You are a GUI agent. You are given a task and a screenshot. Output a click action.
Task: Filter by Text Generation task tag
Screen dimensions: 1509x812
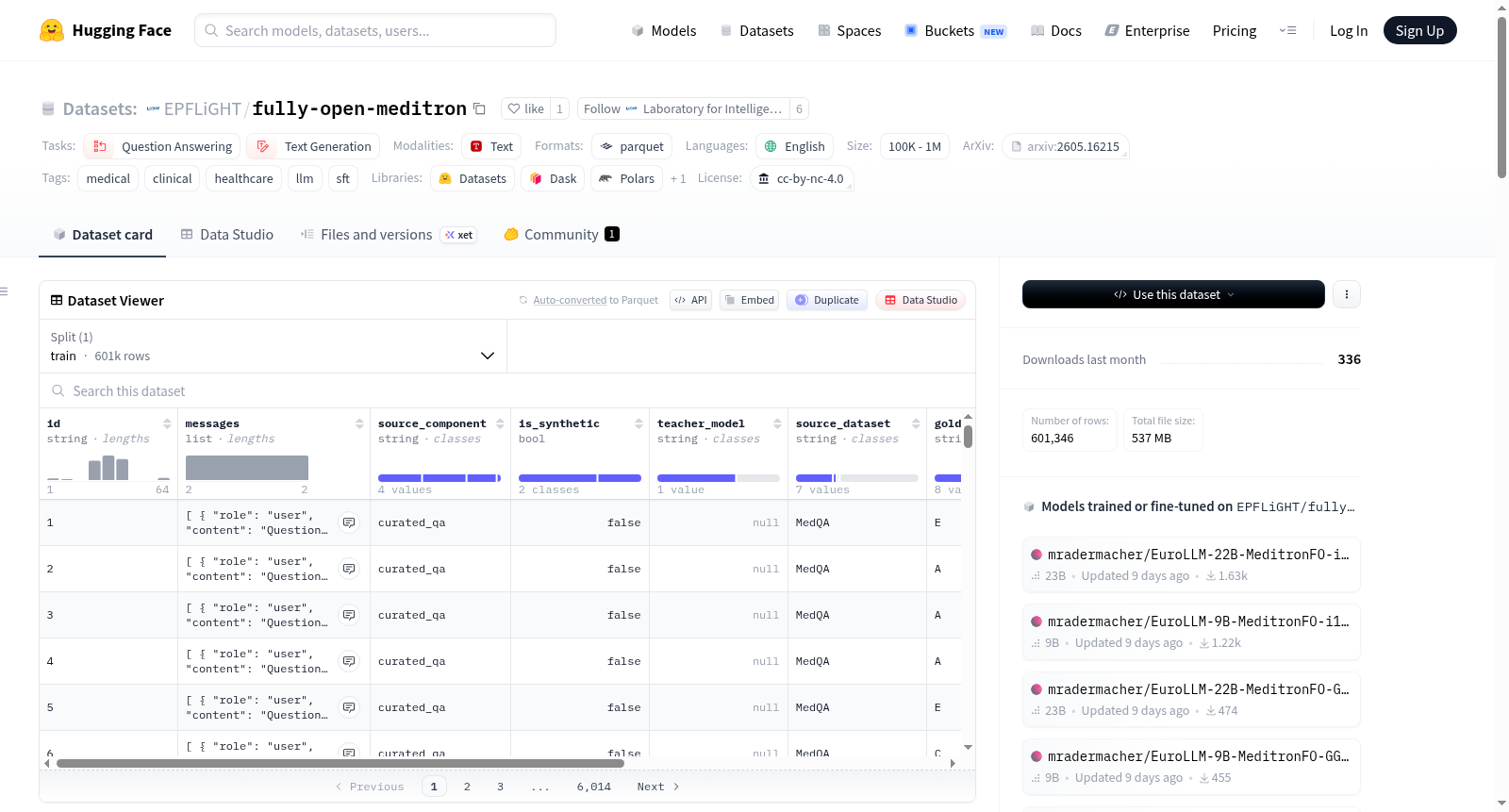pos(313,146)
